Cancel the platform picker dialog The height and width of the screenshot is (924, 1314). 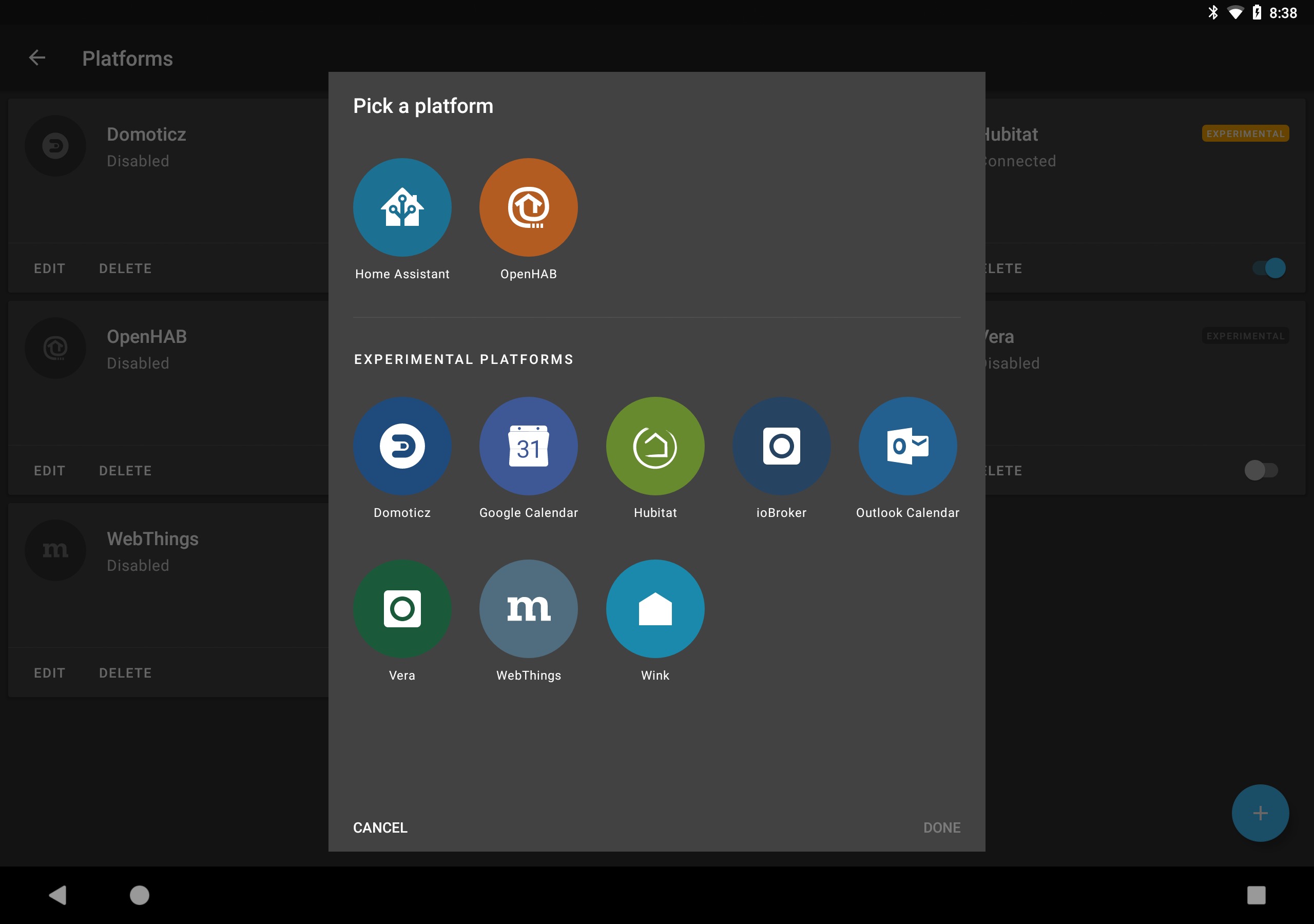click(380, 827)
